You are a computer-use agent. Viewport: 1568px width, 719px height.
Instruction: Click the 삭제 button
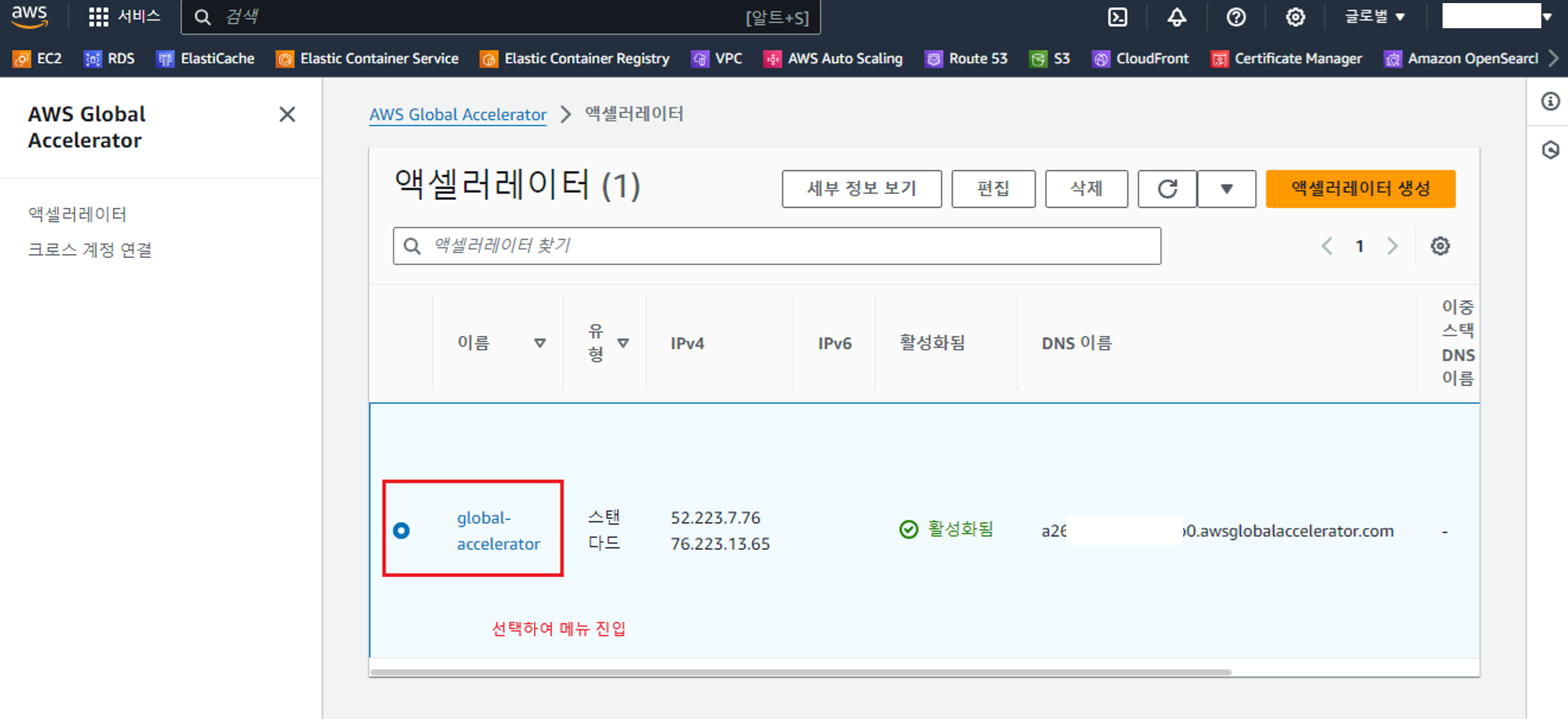[1087, 189]
